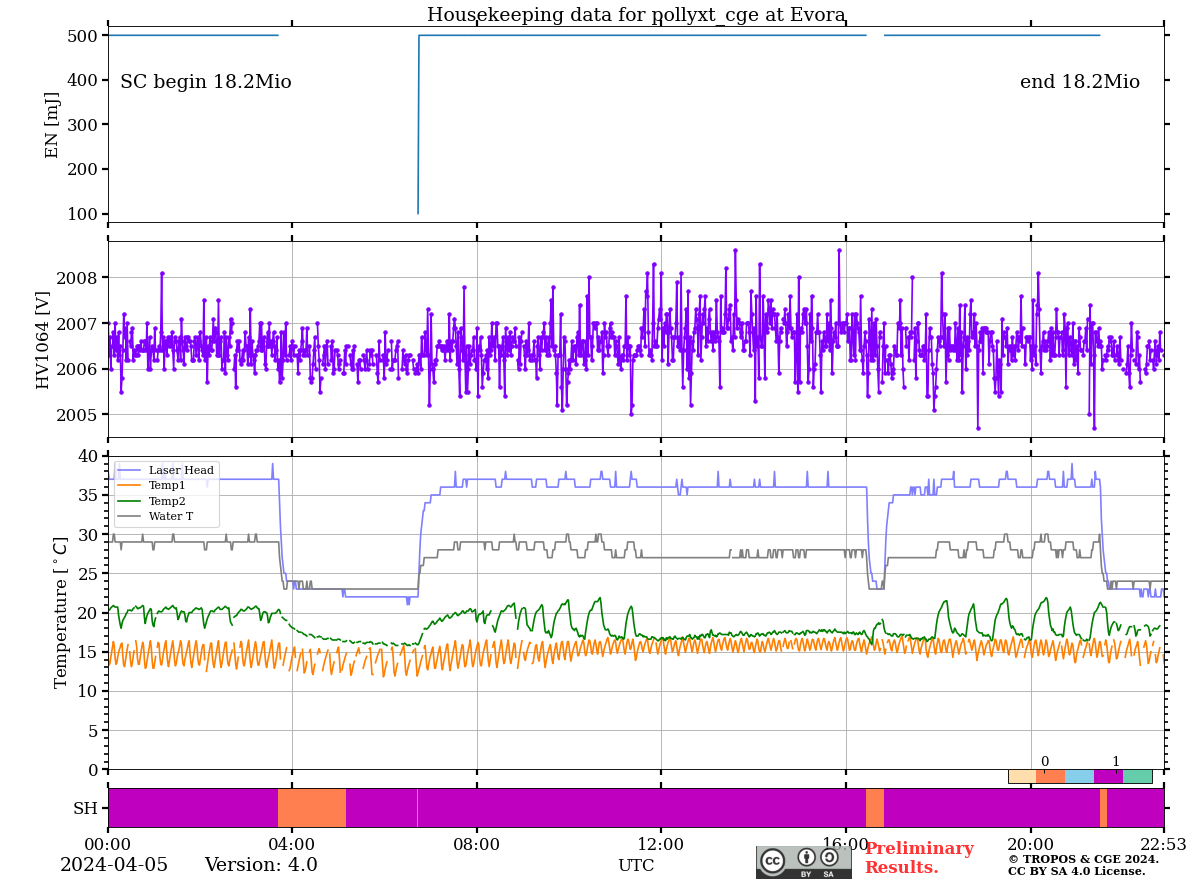Click the thin orange SH segment near 21:30
Viewport: 1200px width, 880px height.
click(1103, 808)
